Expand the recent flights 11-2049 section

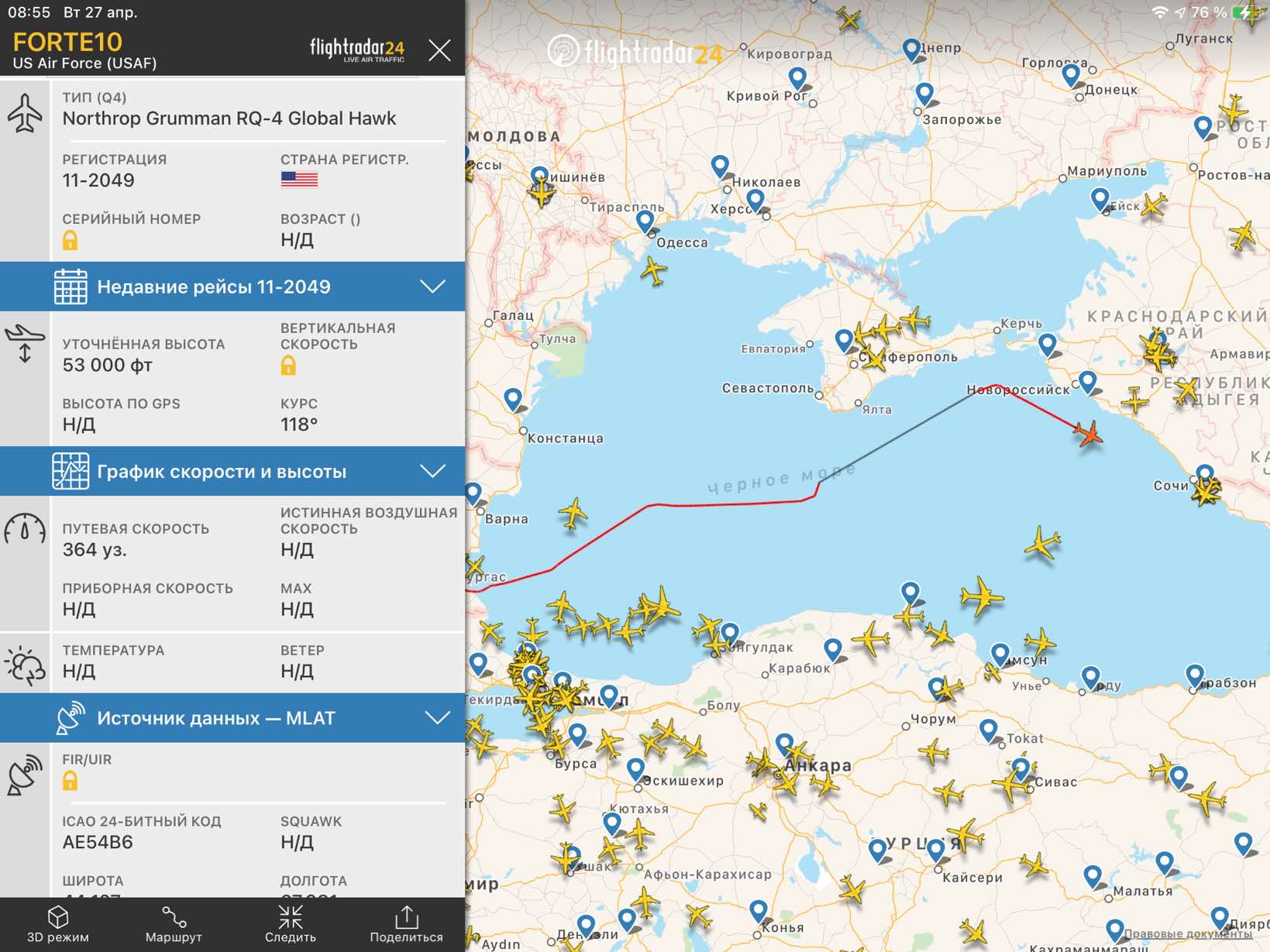(232, 287)
